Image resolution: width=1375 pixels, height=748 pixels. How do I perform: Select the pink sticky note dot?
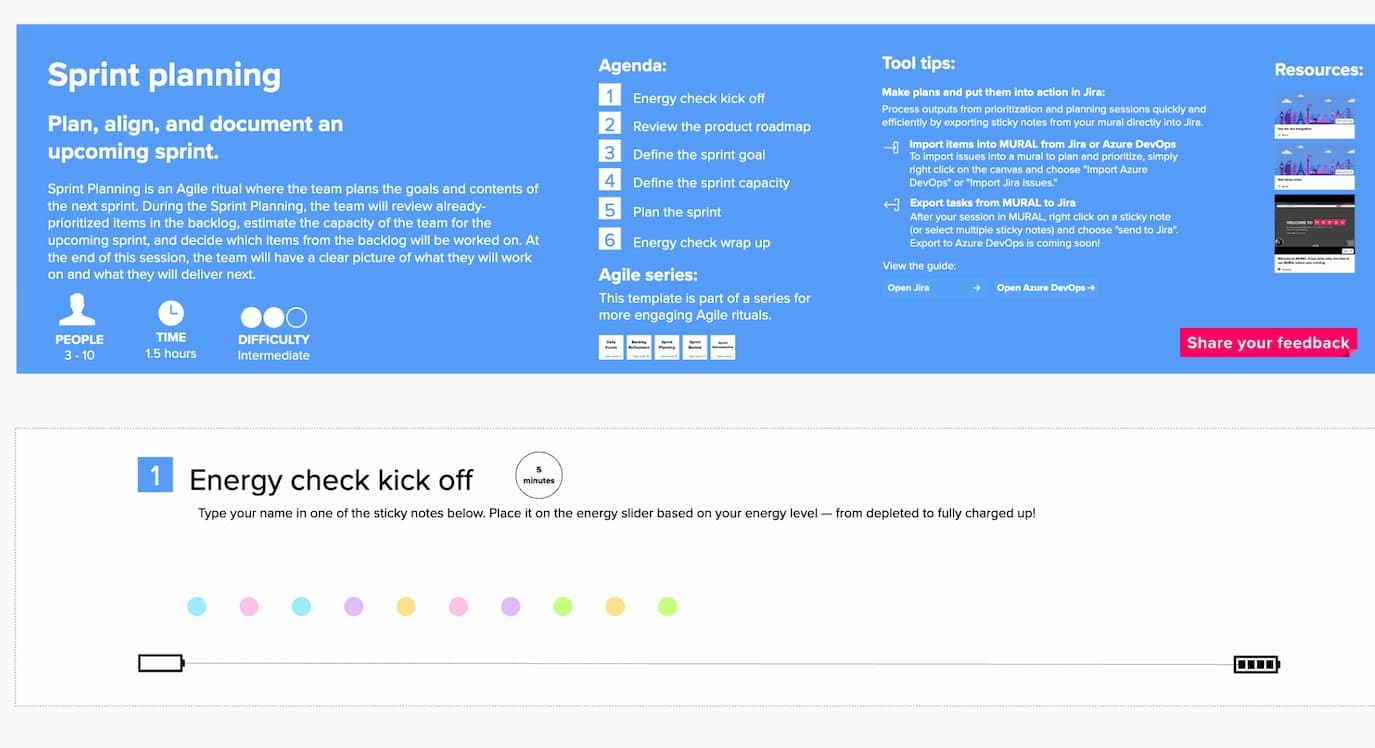coord(249,606)
